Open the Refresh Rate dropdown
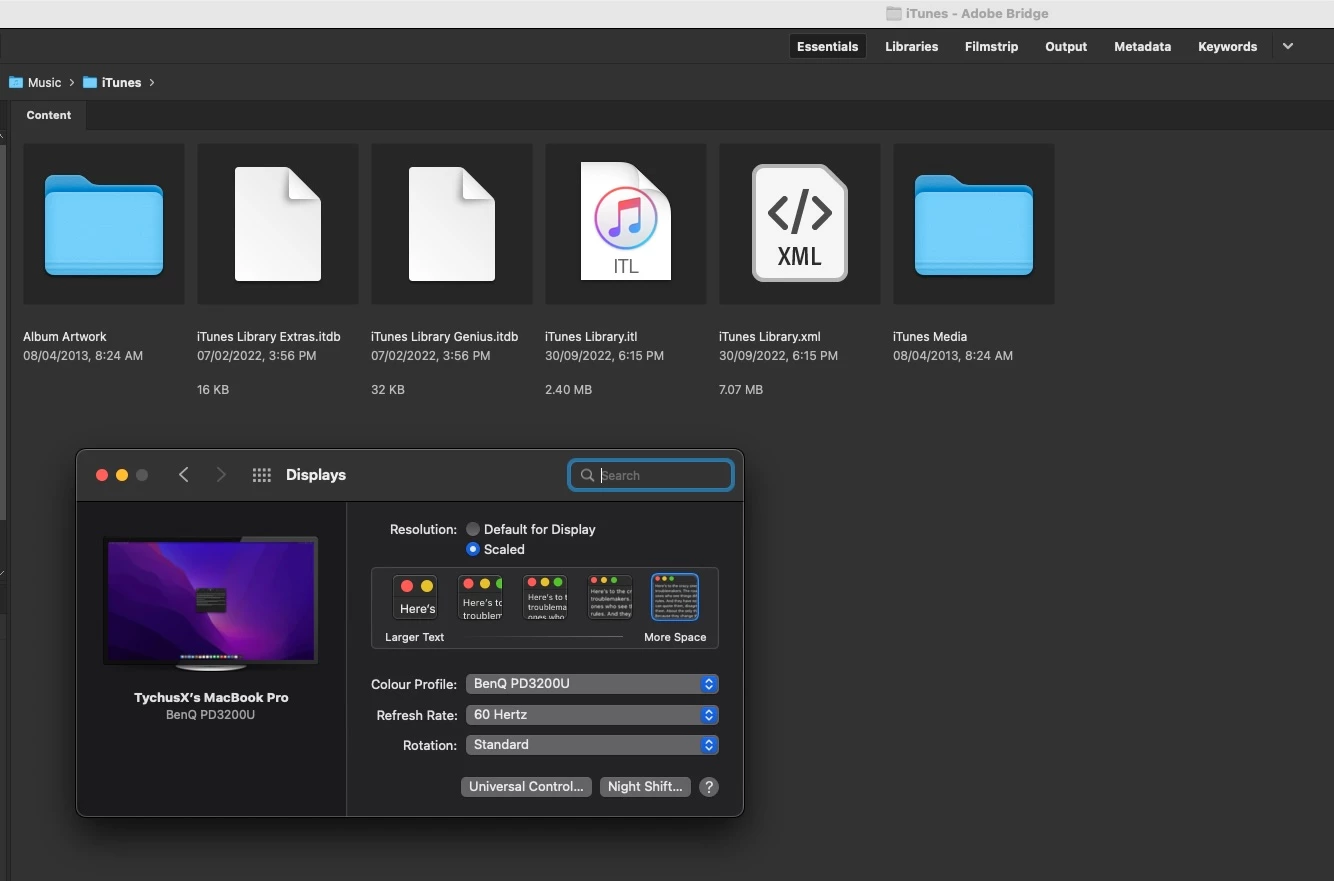The image size is (1334, 881). 592,715
